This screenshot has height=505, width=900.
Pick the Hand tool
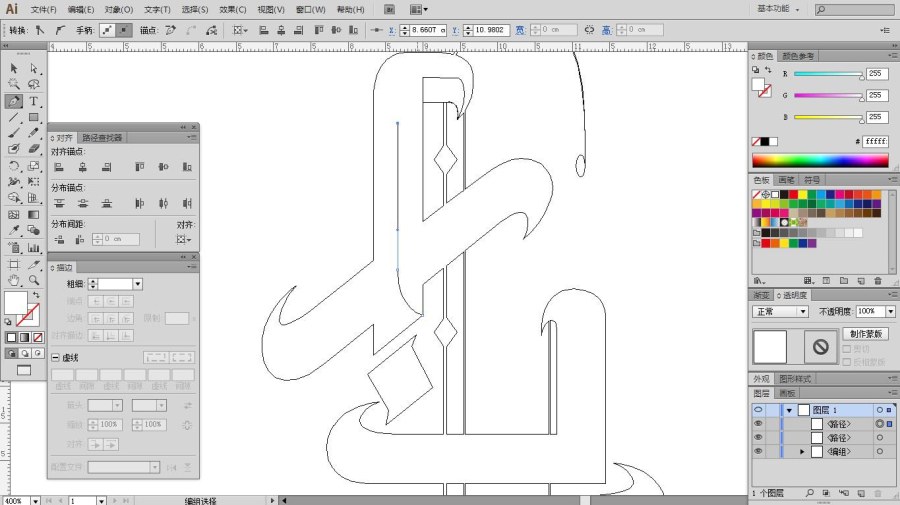[14, 280]
